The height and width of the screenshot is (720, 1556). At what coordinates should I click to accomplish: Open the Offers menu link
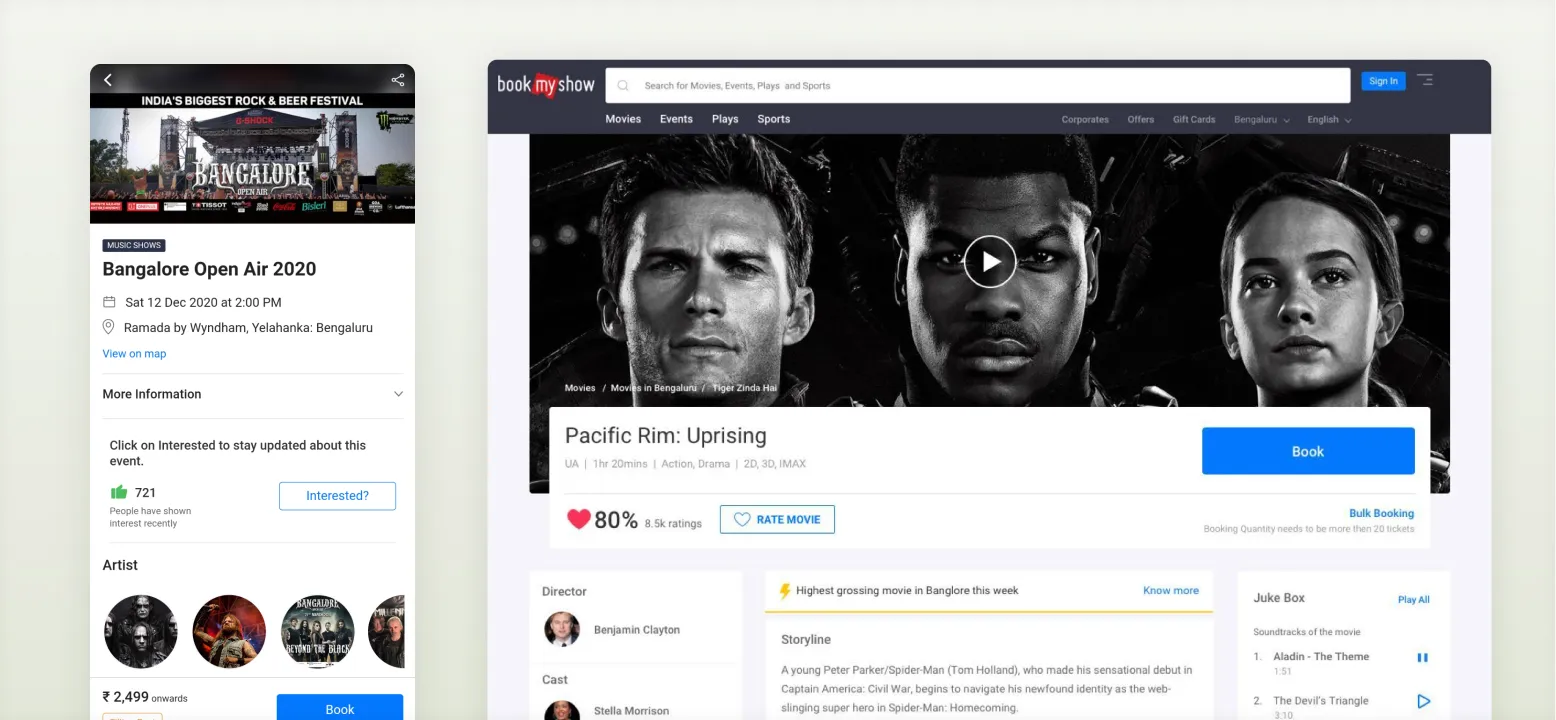click(1141, 120)
